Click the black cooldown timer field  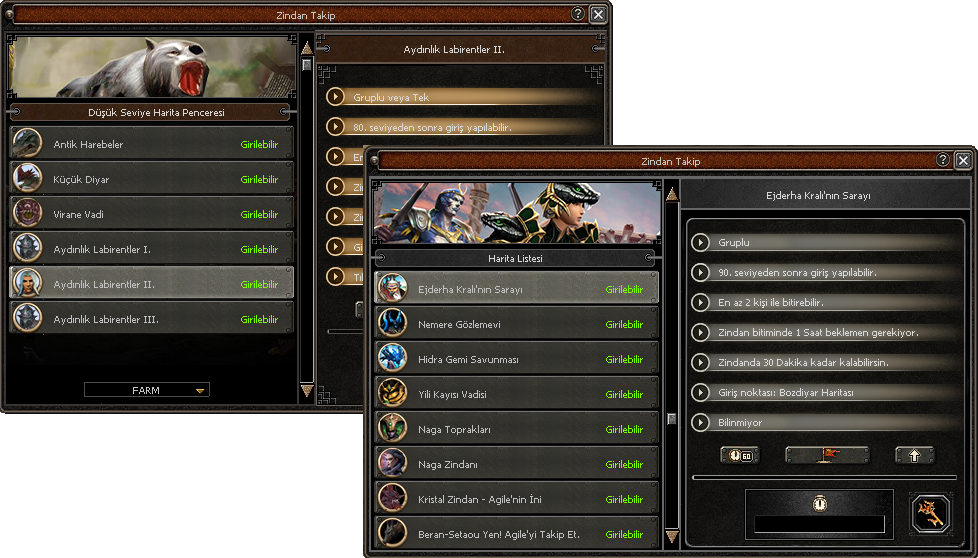820,524
